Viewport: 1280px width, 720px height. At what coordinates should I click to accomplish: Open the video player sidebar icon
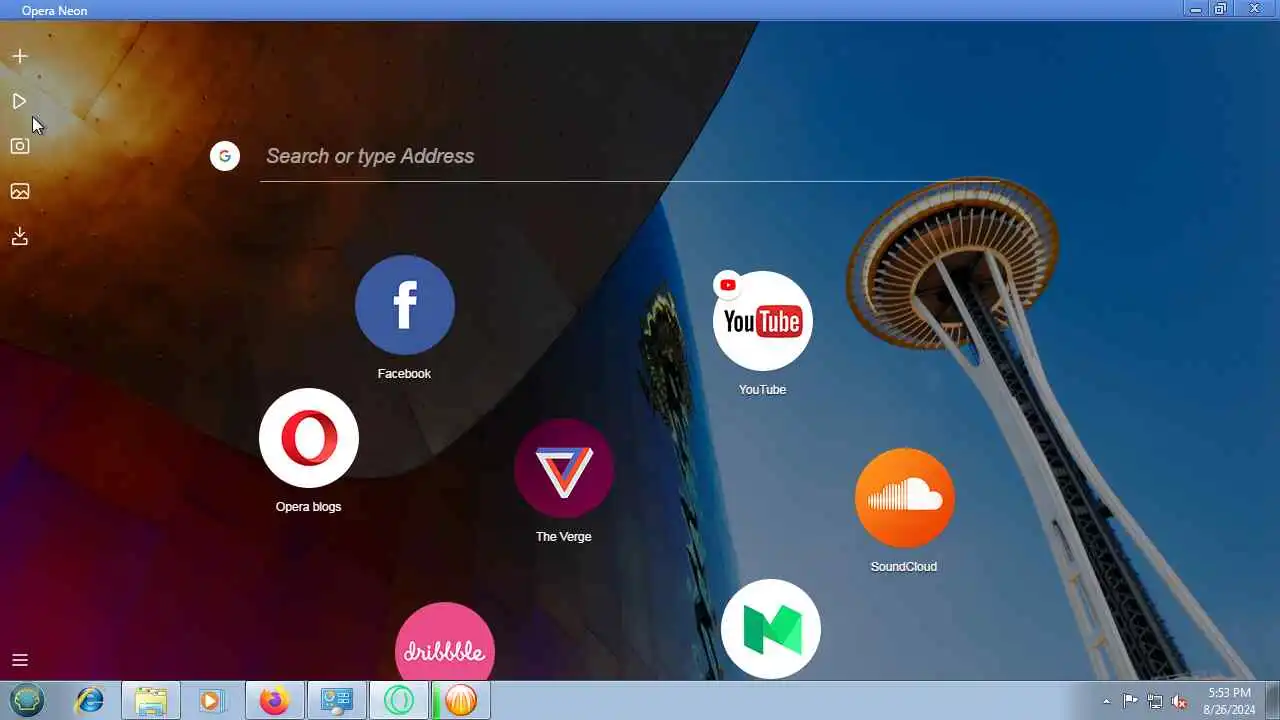(19, 101)
